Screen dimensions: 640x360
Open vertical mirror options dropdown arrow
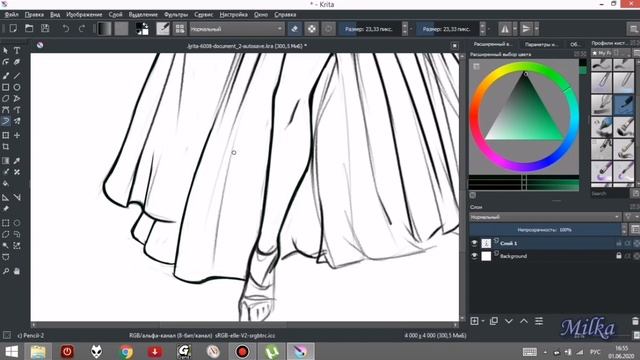536,29
